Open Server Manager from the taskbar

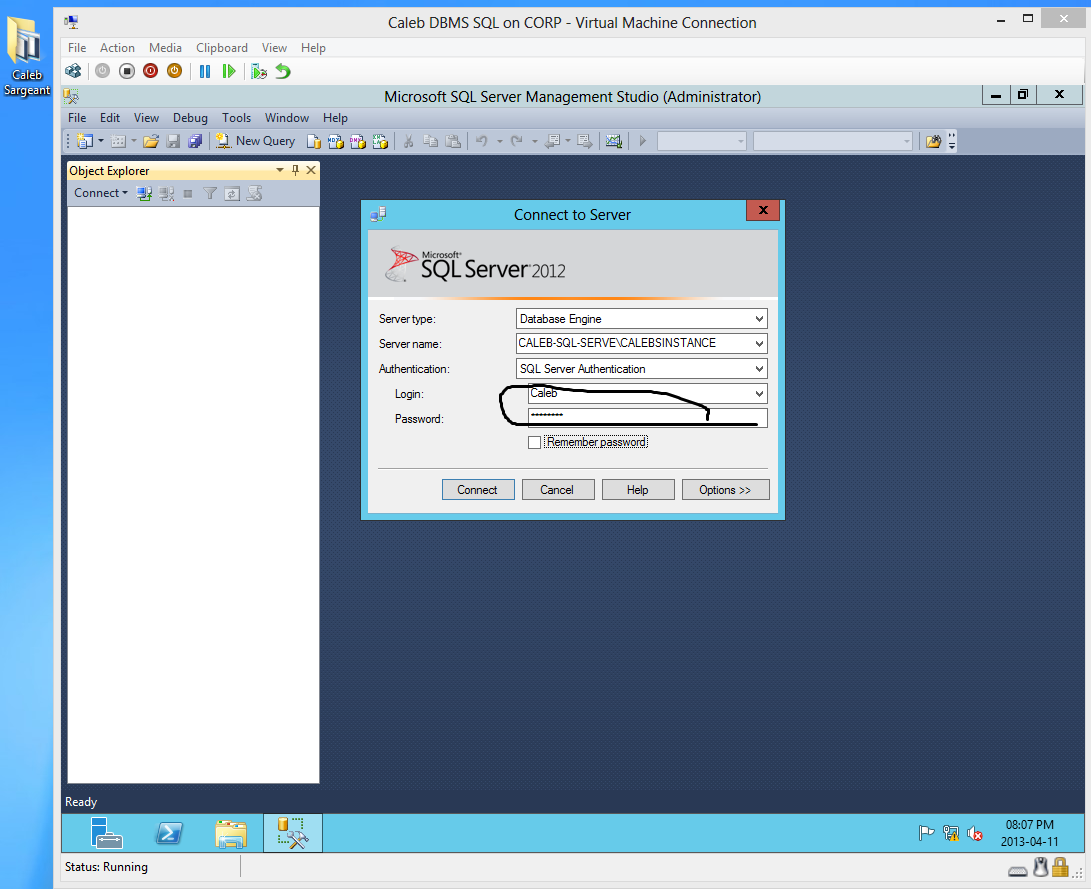click(x=105, y=833)
